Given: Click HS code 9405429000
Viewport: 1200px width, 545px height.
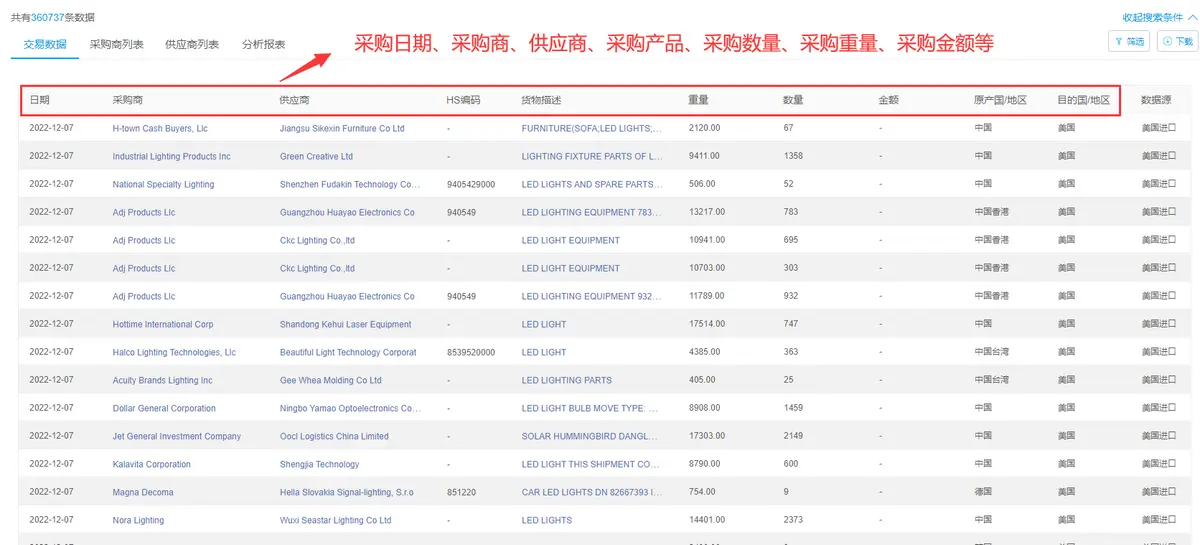Looking at the screenshot, I should point(470,184).
